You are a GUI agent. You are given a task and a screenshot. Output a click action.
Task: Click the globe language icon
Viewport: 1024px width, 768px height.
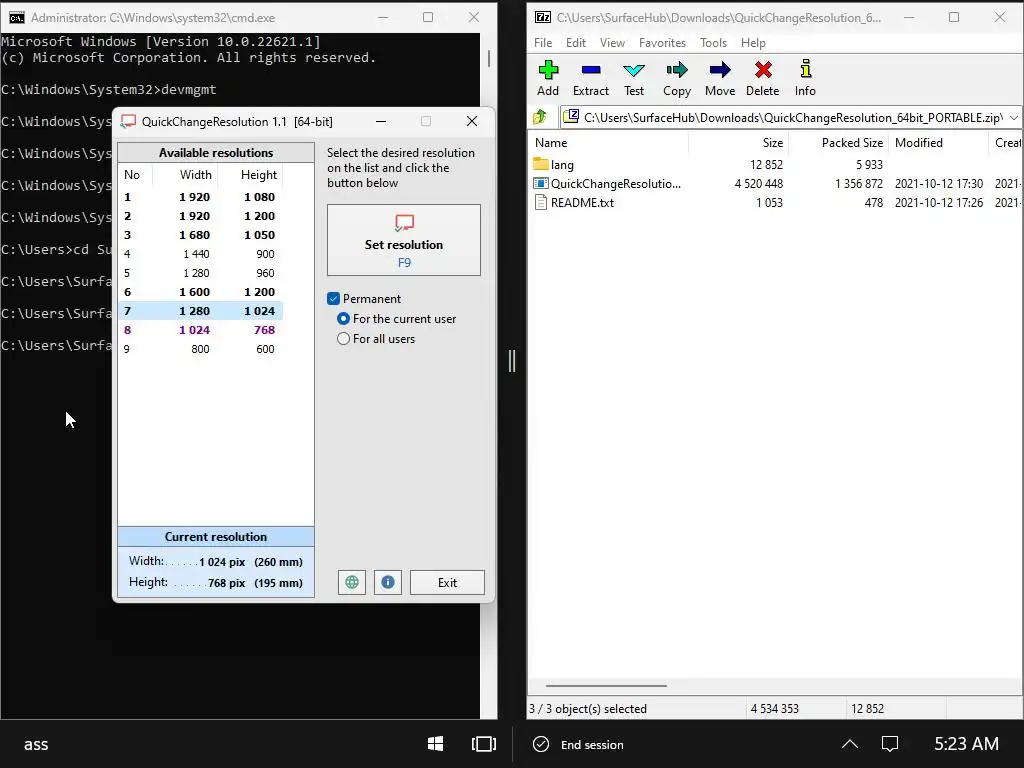[352, 583]
